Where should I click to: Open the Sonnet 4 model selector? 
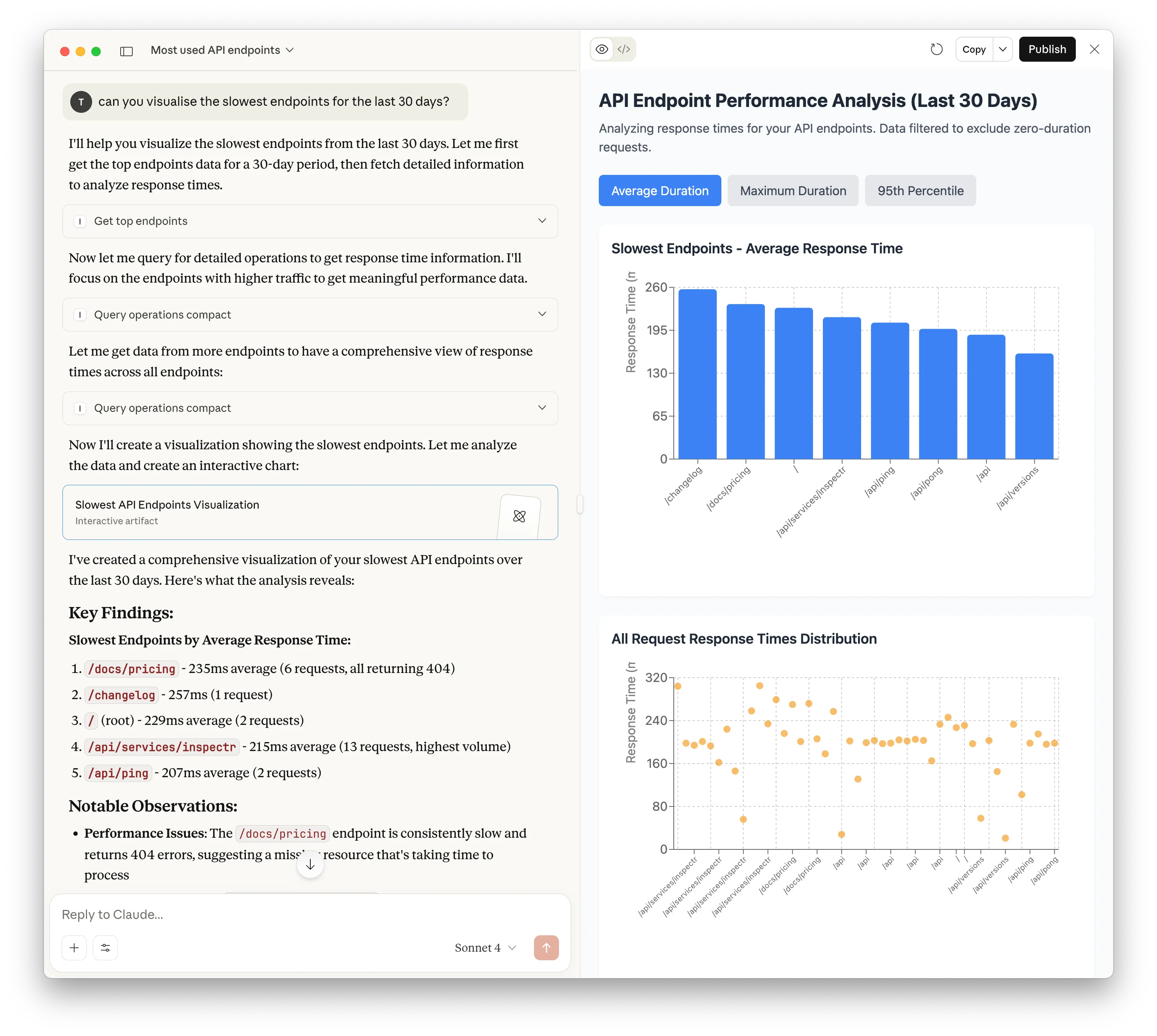[x=485, y=948]
